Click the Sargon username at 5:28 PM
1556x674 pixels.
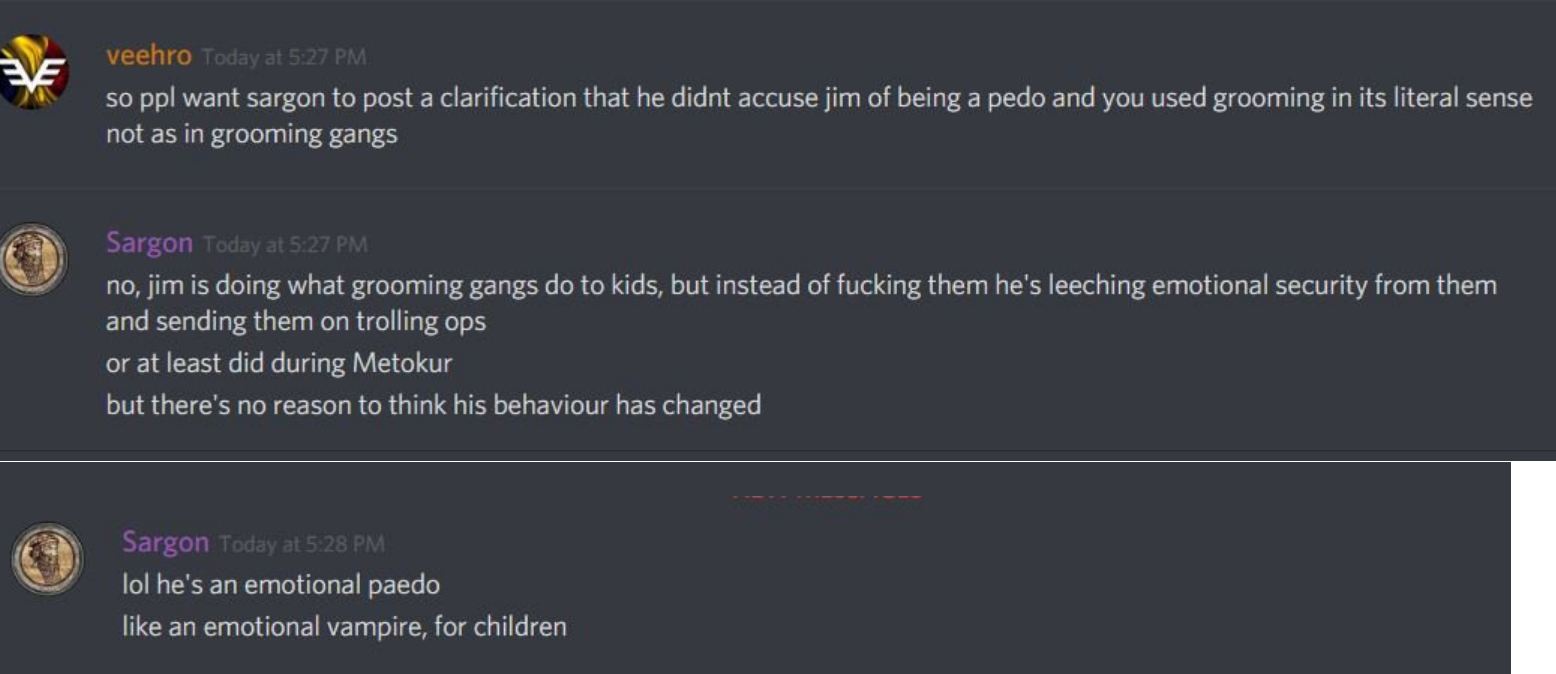pos(165,543)
